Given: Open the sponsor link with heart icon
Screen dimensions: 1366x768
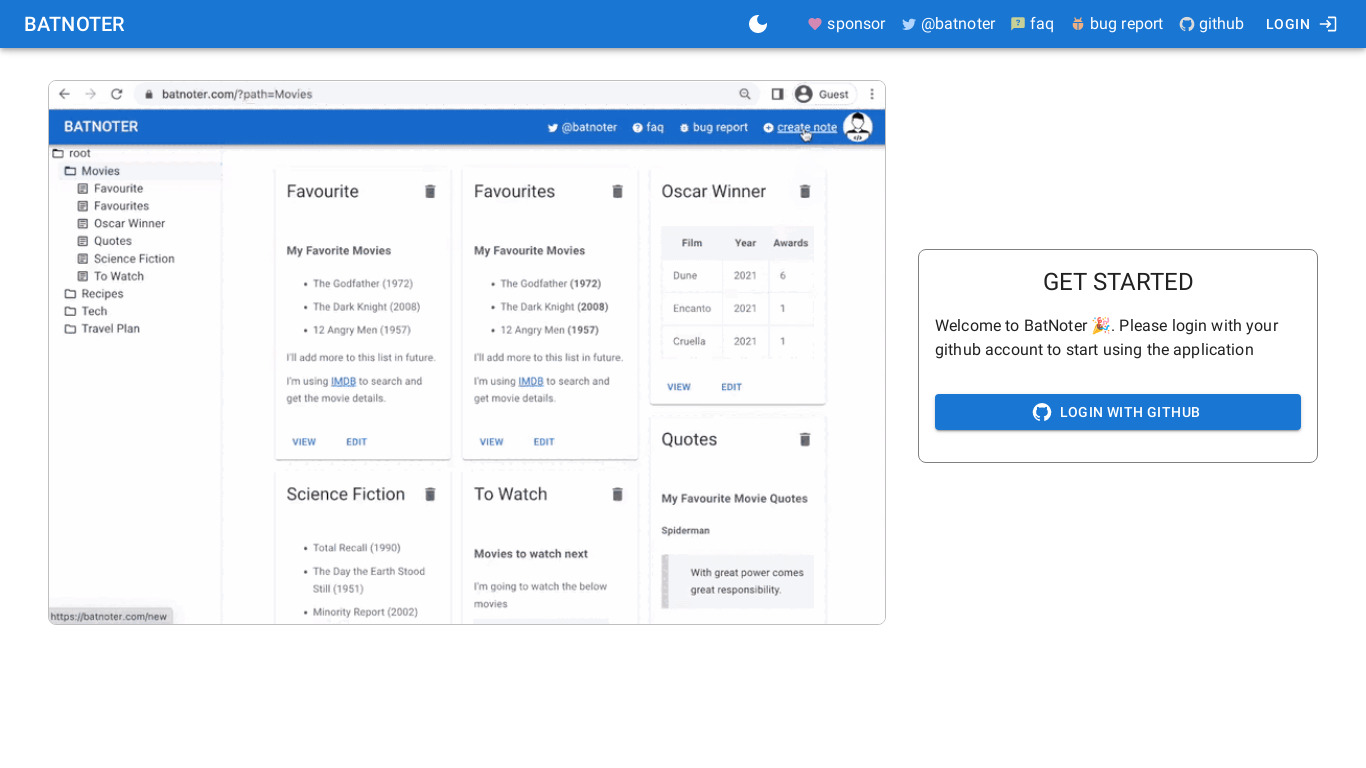Looking at the screenshot, I should click(x=846, y=24).
